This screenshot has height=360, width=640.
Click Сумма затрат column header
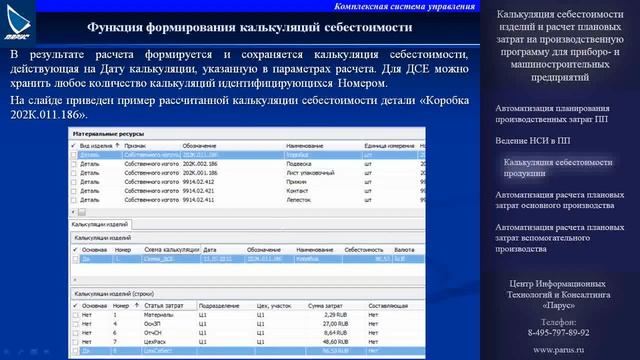pos(325,306)
